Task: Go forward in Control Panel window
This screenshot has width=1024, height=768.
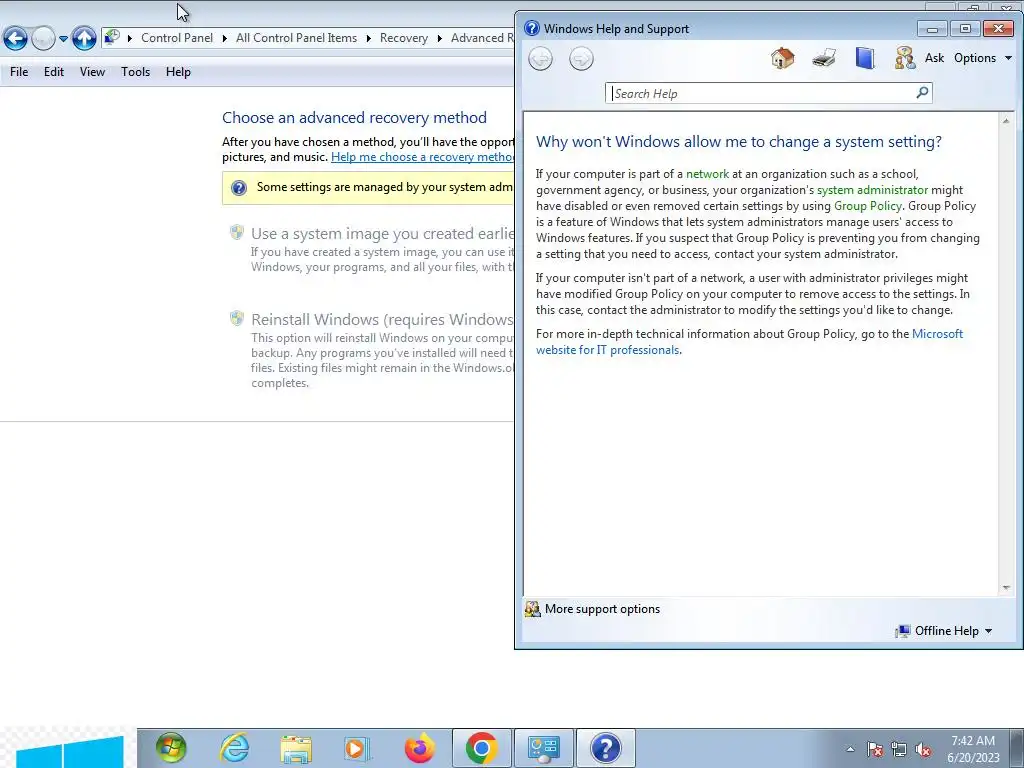Action: point(43,39)
